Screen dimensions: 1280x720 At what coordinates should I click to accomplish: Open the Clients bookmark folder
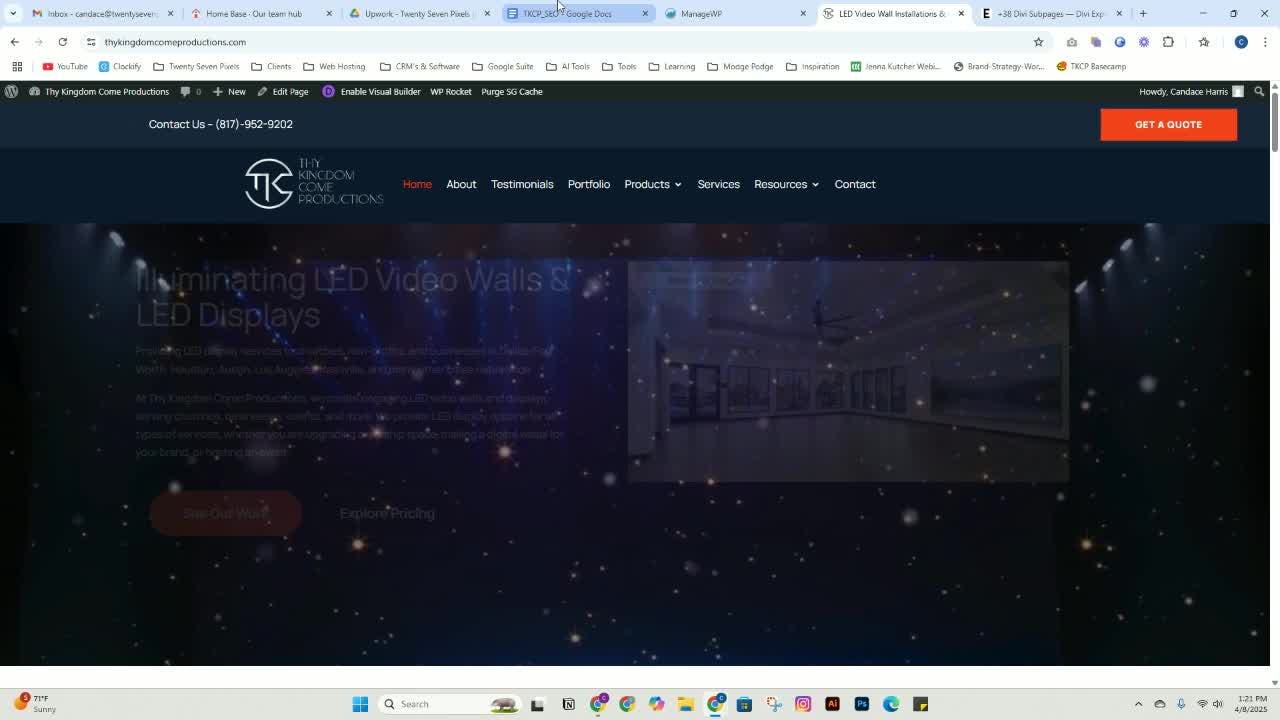pyautogui.click(x=271, y=66)
